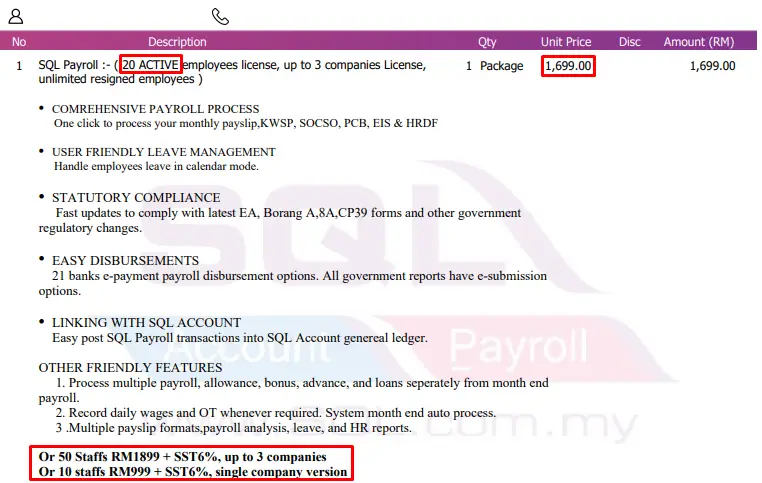The width and height of the screenshot is (762, 483).
Task: Click the telephone handset icon
Action: click(x=220, y=17)
